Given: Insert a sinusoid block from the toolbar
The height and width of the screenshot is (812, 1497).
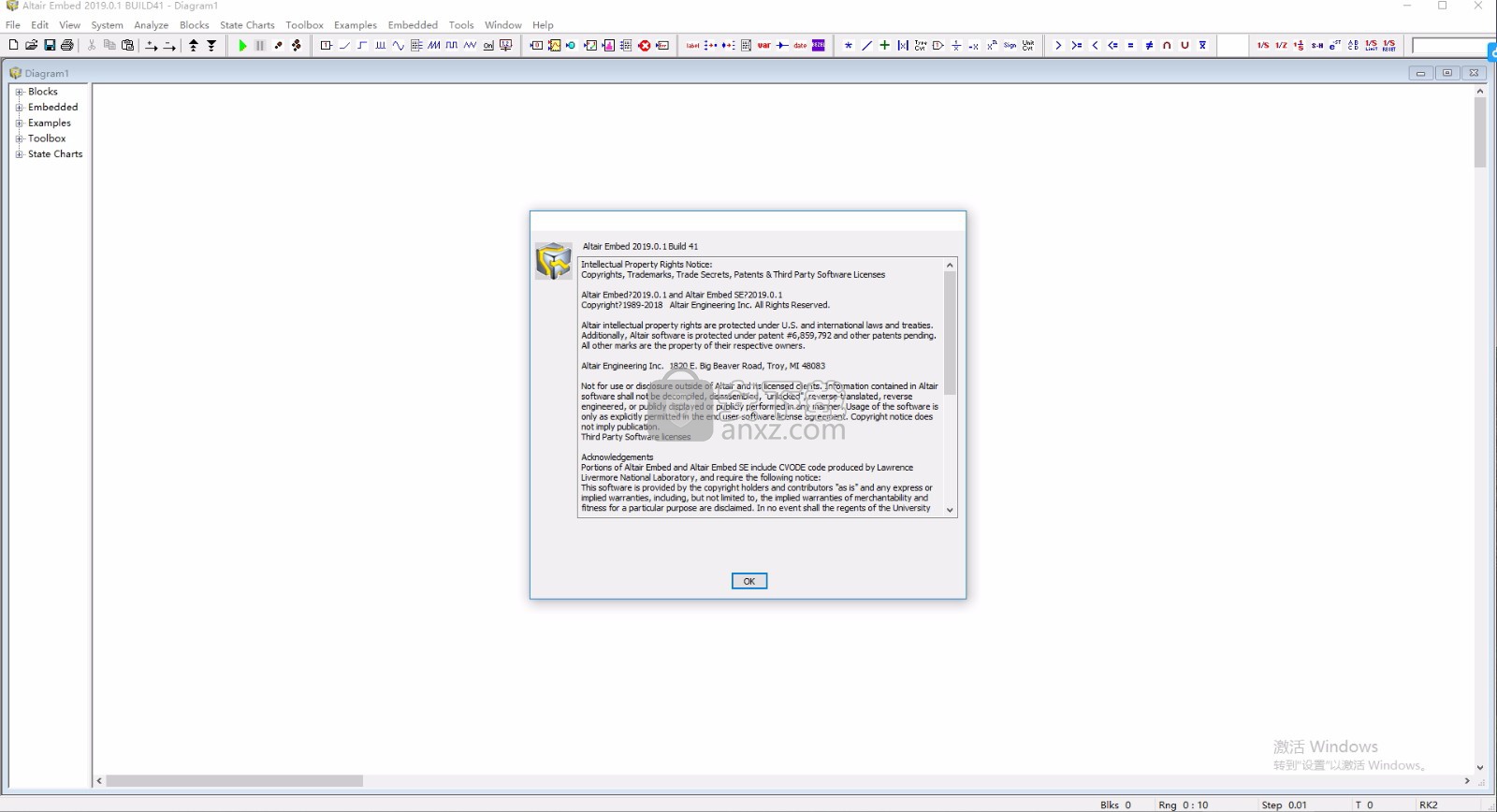Looking at the screenshot, I should pyautogui.click(x=399, y=45).
